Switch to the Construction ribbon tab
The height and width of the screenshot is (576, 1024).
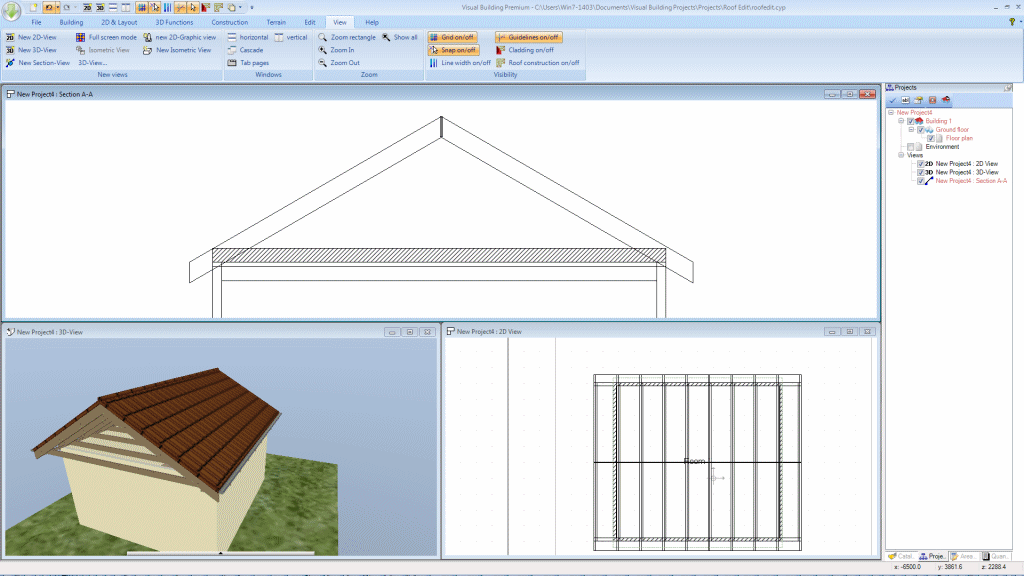pos(229,21)
